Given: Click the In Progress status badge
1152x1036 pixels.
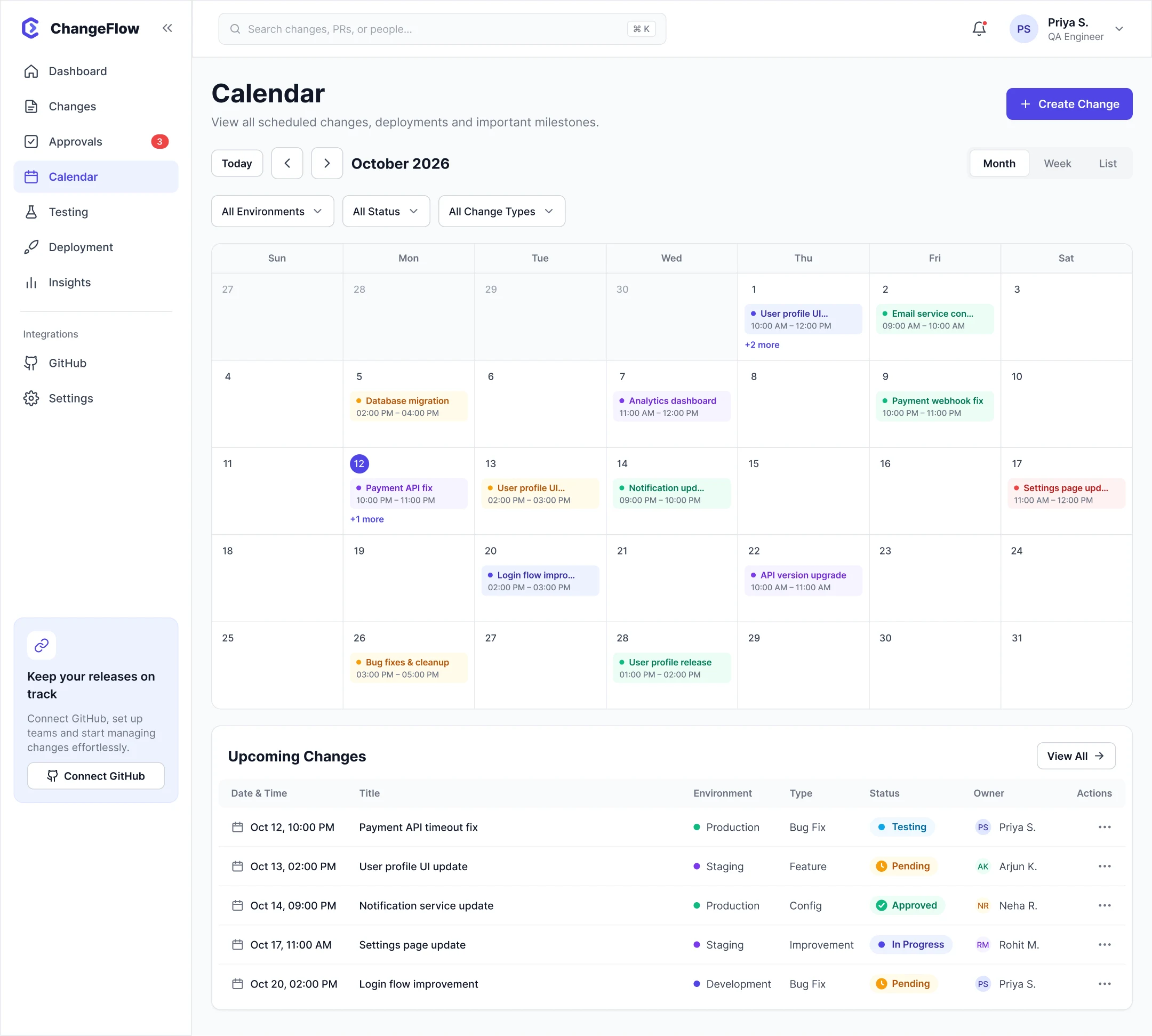Looking at the screenshot, I should click(x=910, y=945).
